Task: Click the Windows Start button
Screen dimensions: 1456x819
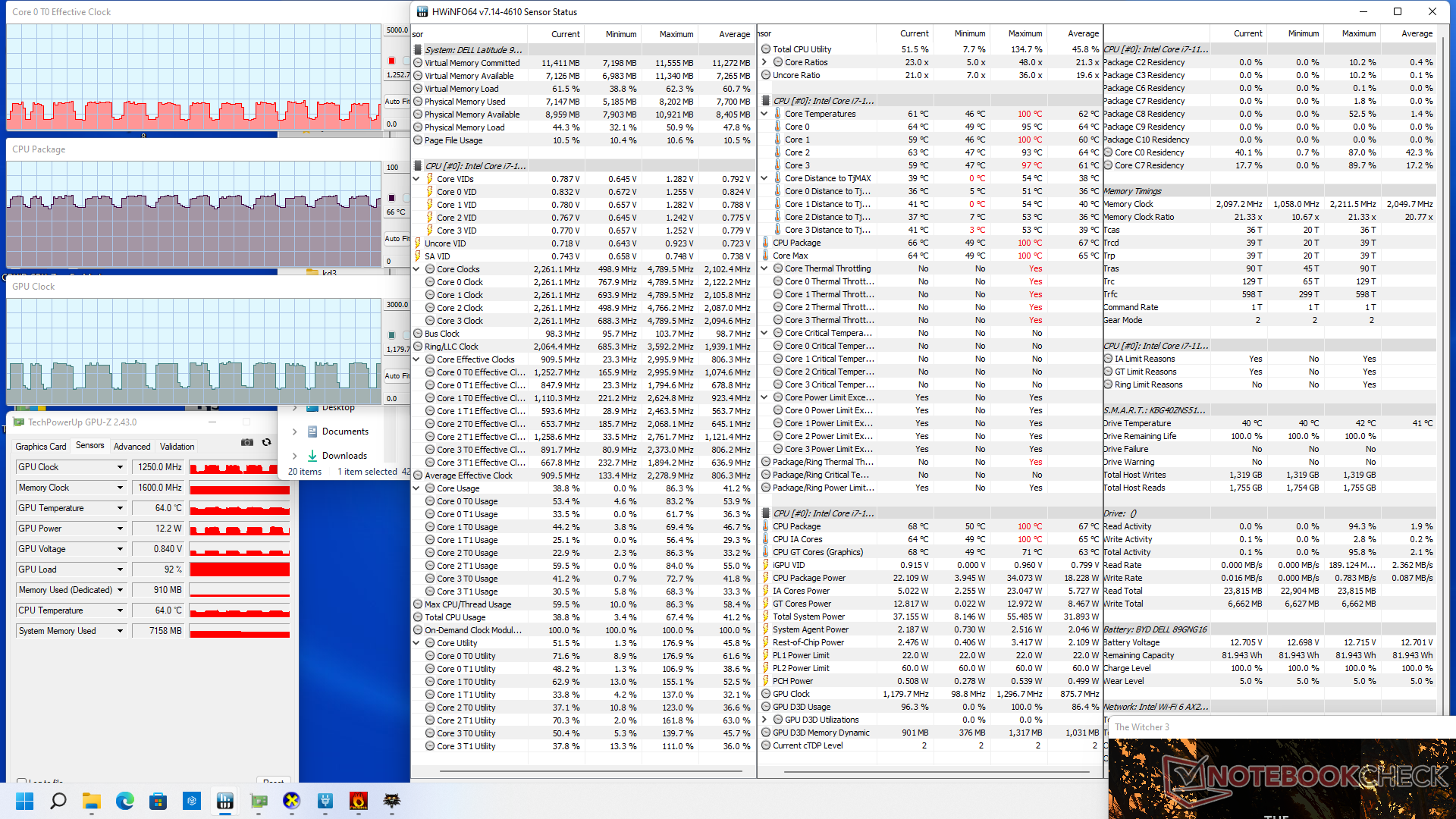Action: [x=24, y=801]
